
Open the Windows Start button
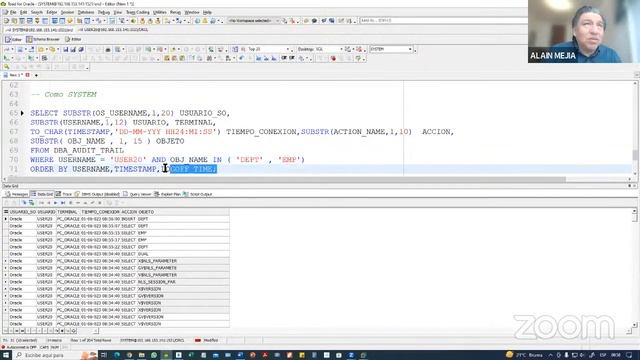coord(6,355)
